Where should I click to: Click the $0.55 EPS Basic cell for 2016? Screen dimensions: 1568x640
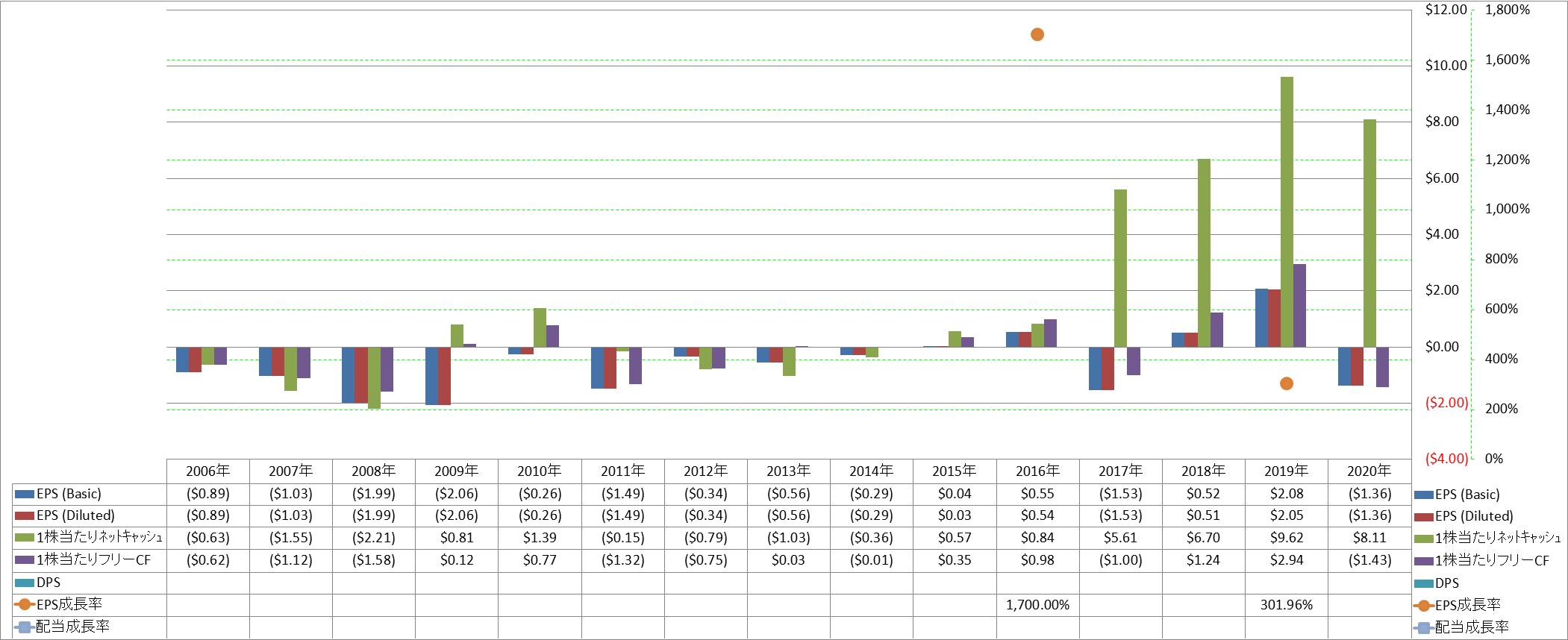pyautogui.click(x=1037, y=494)
